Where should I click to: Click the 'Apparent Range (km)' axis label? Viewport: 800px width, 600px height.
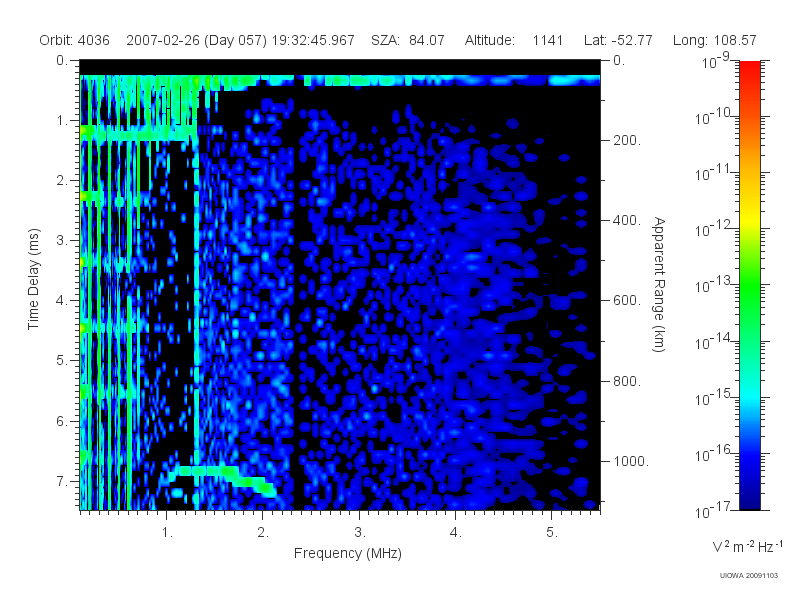coord(659,284)
